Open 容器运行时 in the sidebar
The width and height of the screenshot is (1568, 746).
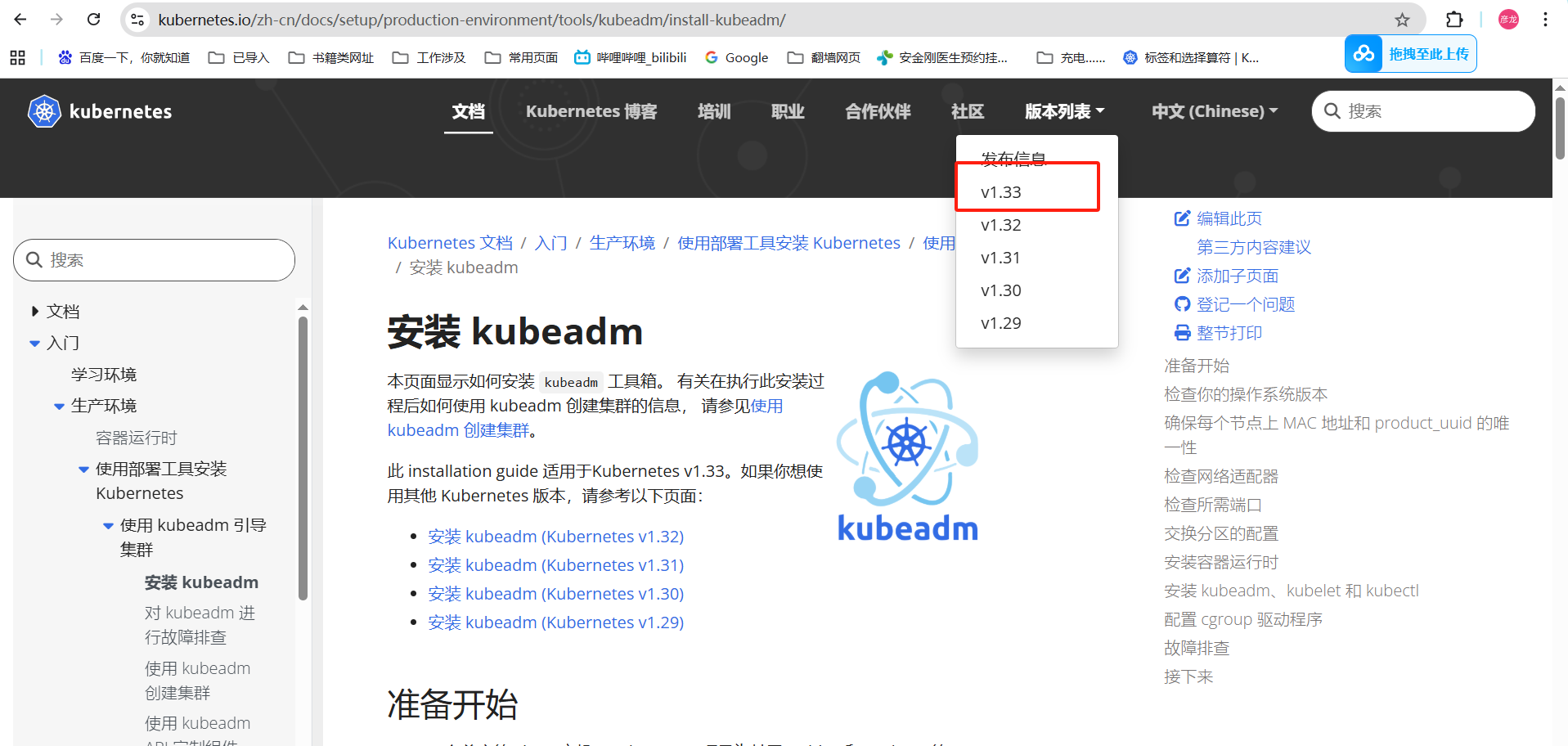point(137,438)
